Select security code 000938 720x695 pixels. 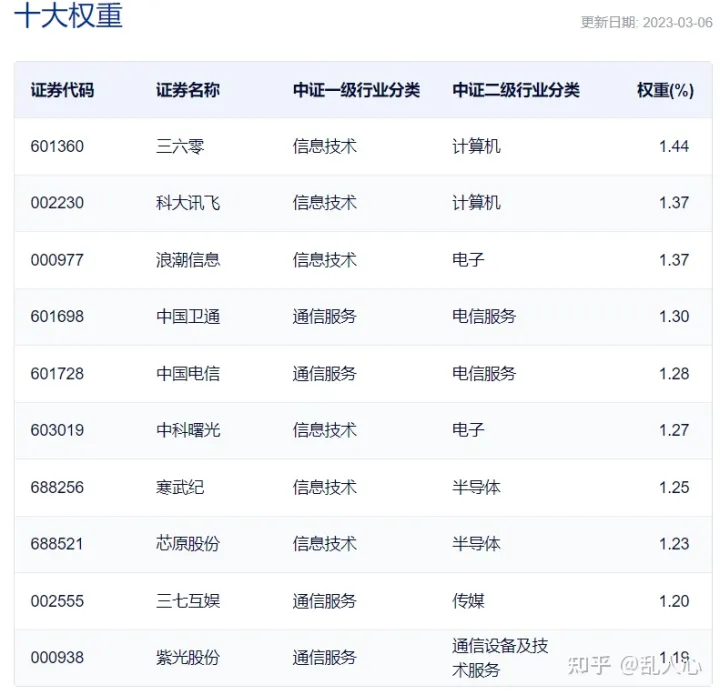57,658
